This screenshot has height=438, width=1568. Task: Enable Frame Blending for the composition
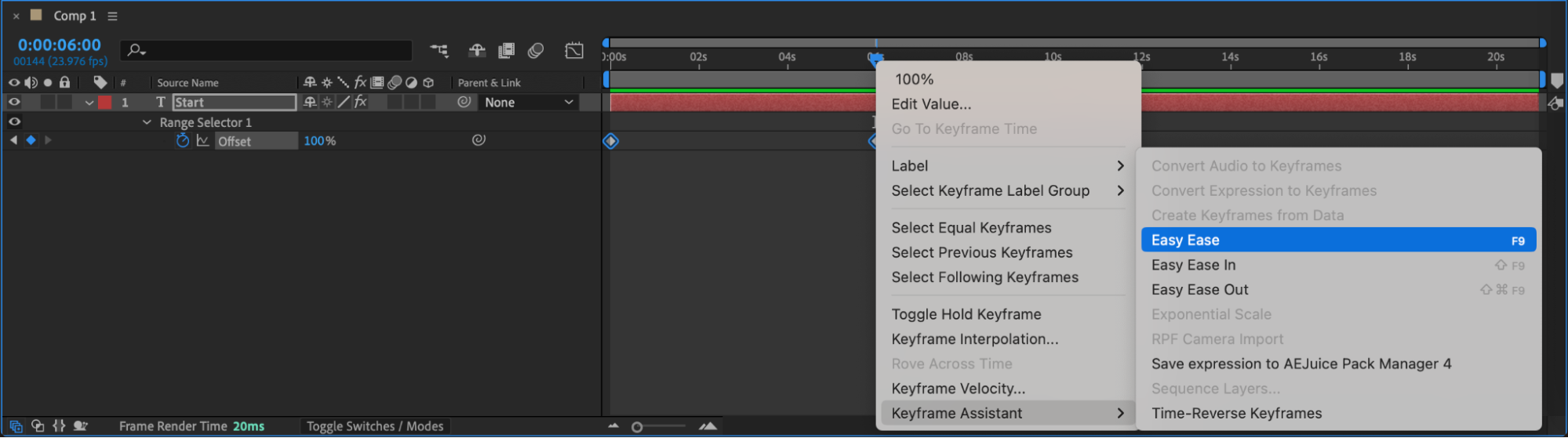click(507, 51)
